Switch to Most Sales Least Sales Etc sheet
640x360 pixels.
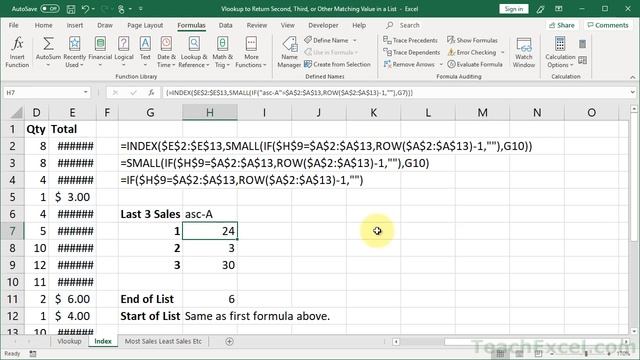[163, 341]
